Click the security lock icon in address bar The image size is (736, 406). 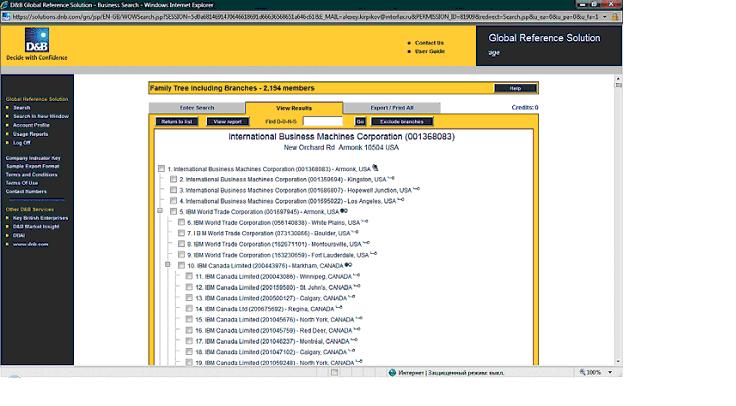pyautogui.click(x=615, y=16)
